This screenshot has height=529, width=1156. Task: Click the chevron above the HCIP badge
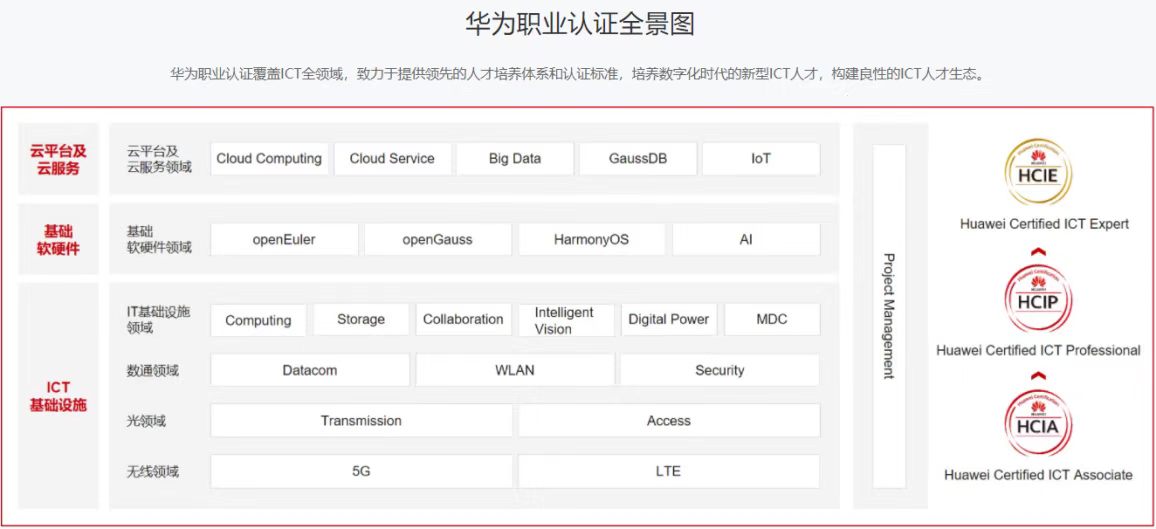1038,251
